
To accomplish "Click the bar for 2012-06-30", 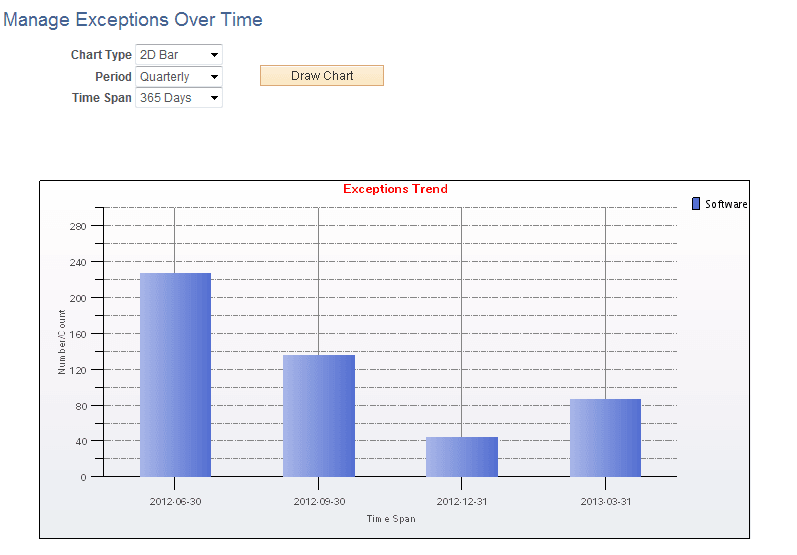I will pyautogui.click(x=175, y=375).
